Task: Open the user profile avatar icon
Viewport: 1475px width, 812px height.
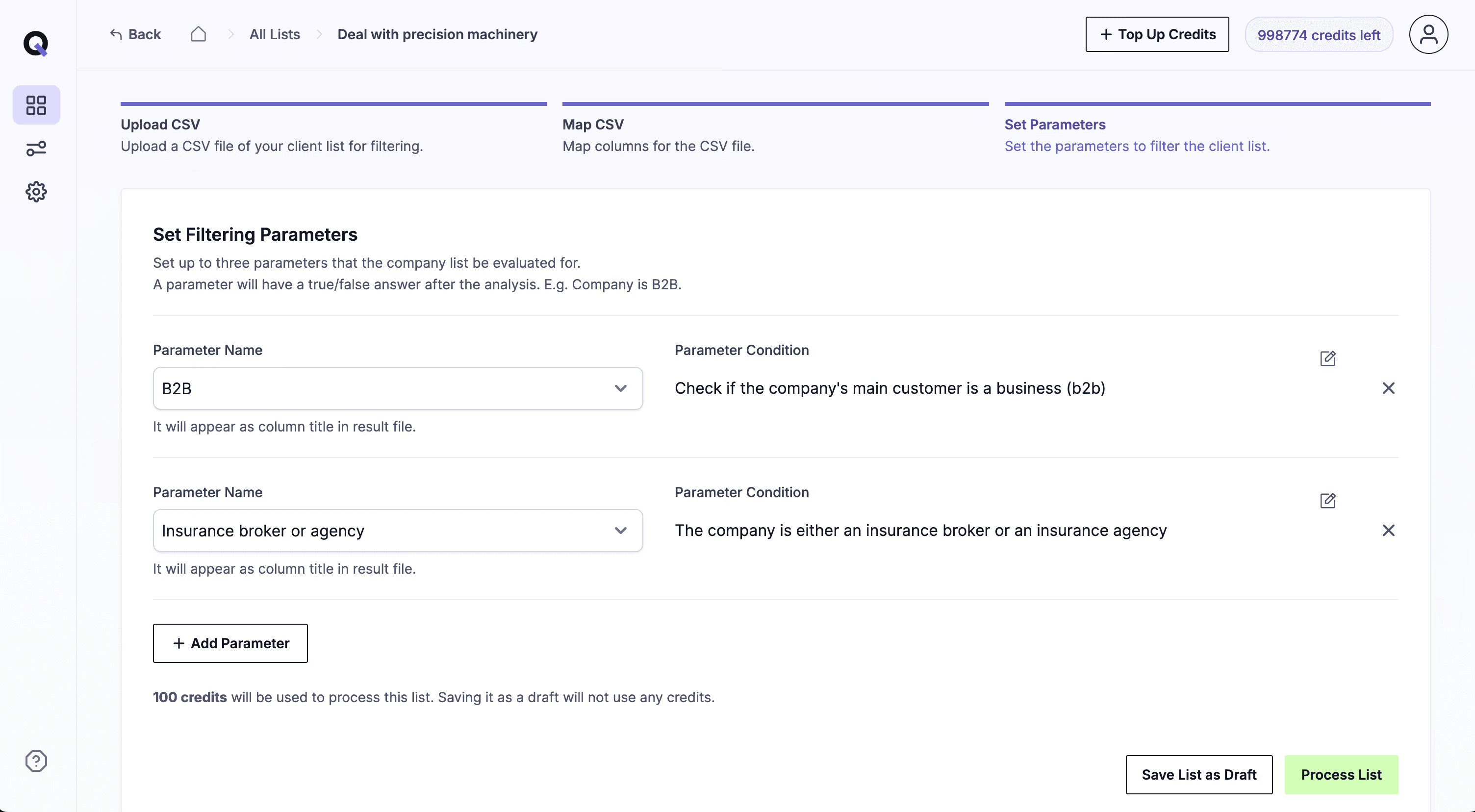Action: point(1428,34)
